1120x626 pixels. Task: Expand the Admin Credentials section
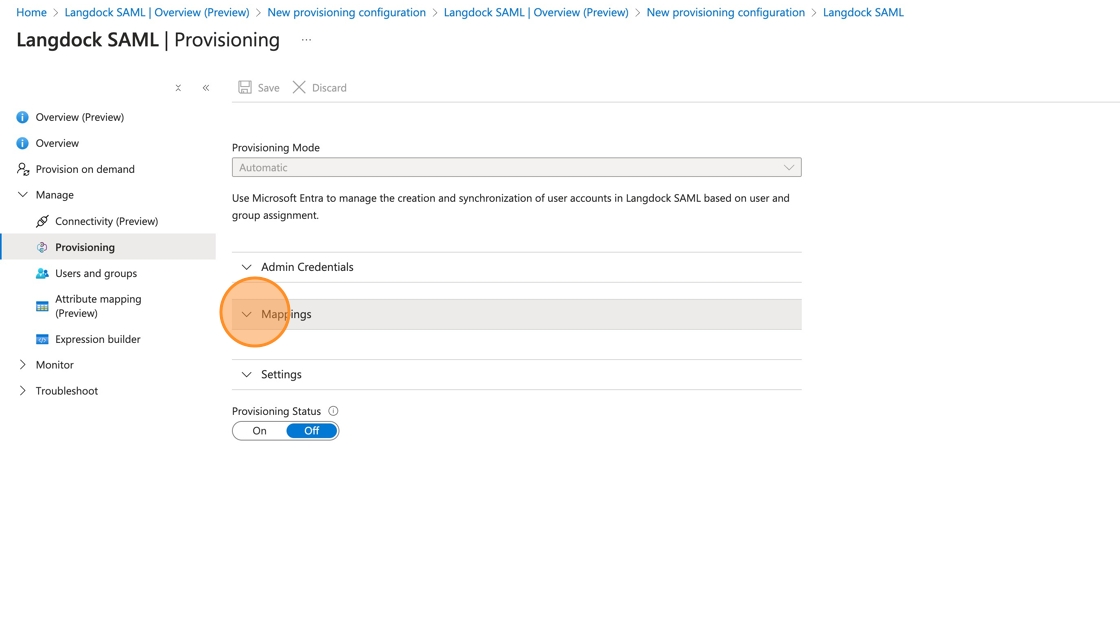tap(516, 267)
